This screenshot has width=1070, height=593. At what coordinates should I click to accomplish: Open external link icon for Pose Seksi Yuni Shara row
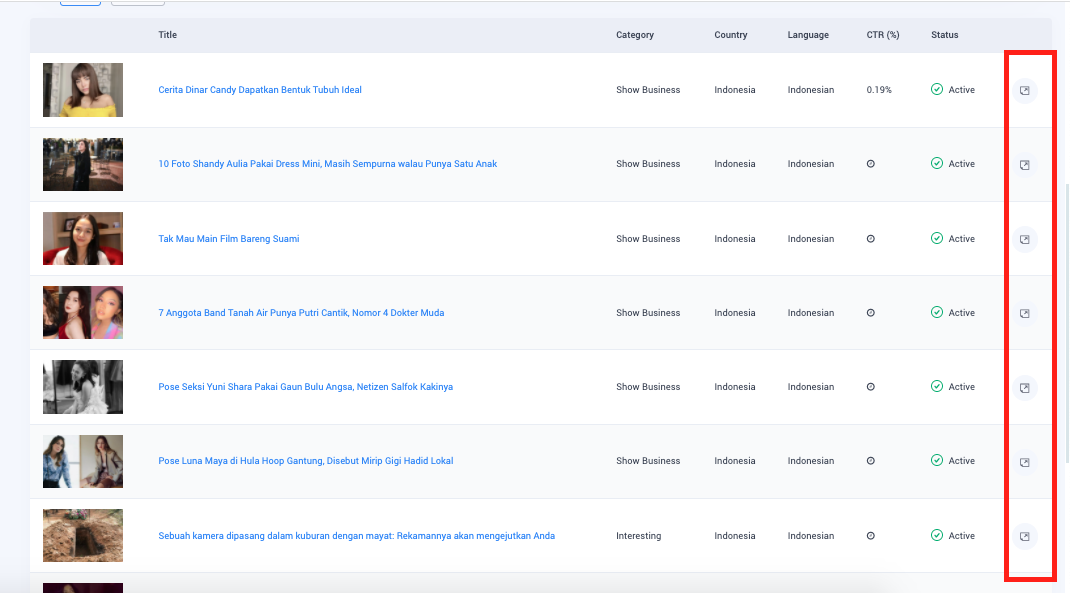[x=1024, y=388]
